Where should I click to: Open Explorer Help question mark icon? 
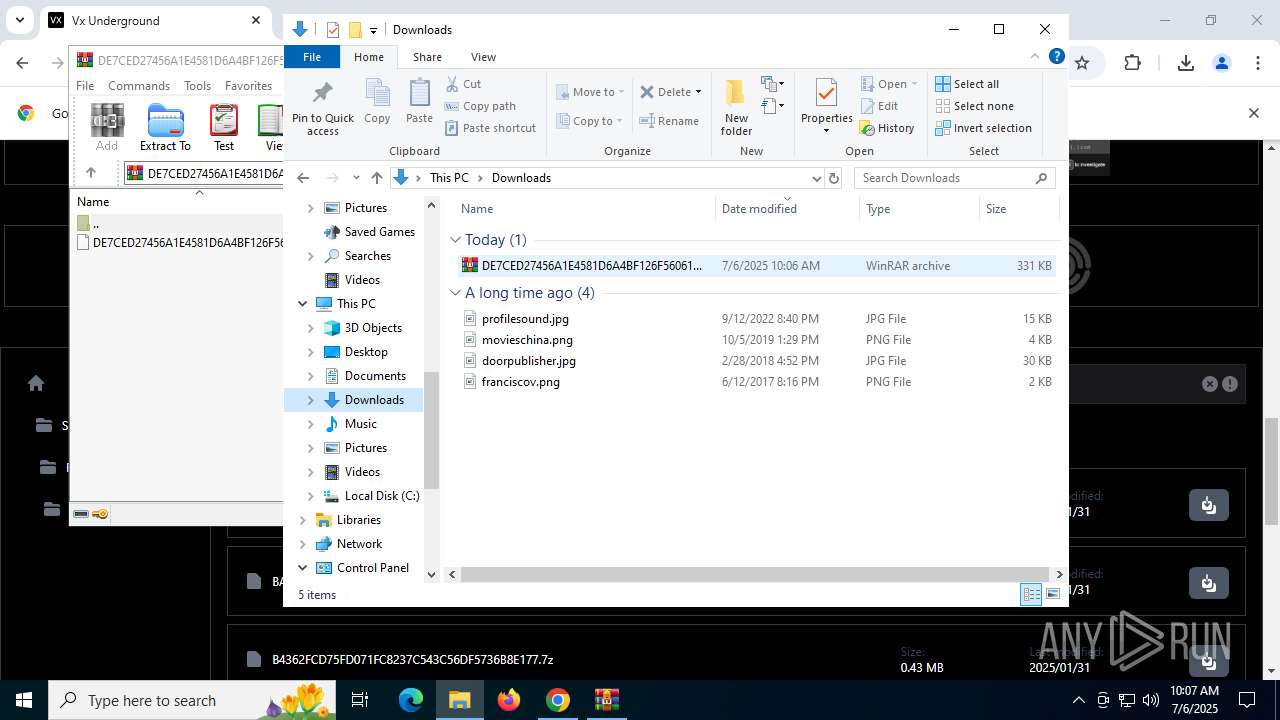click(x=1056, y=57)
